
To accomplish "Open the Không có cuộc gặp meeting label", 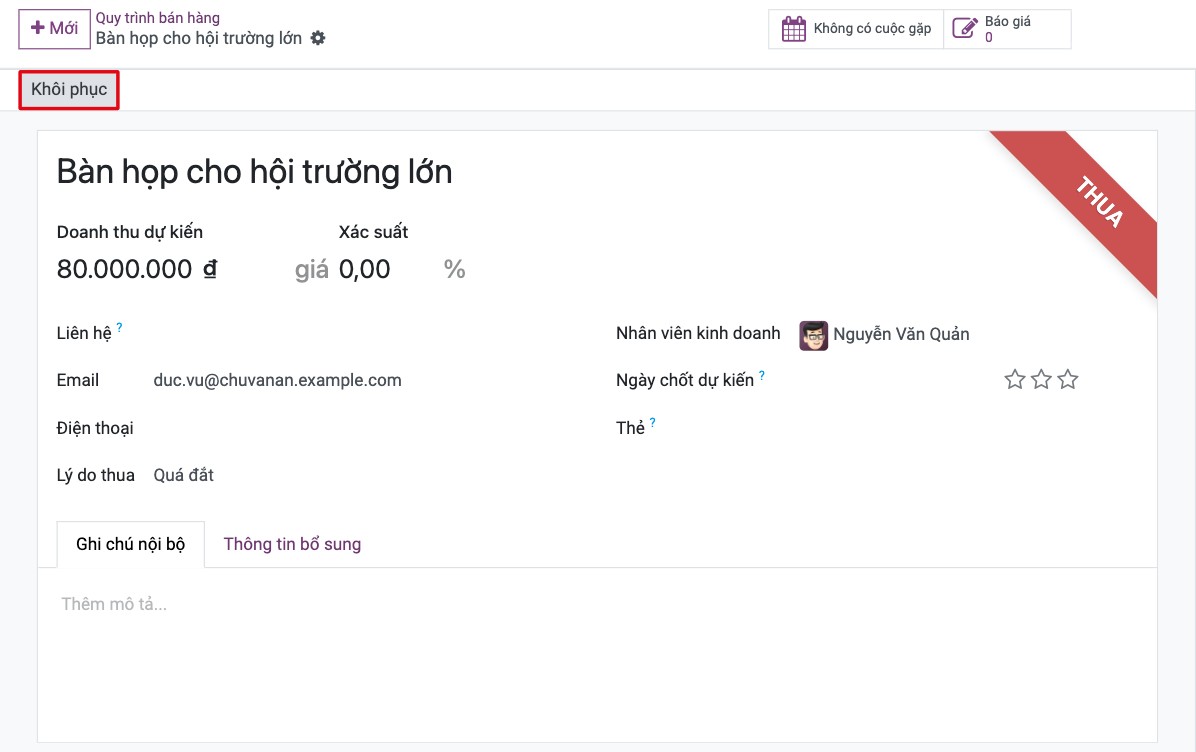I will 872,28.
